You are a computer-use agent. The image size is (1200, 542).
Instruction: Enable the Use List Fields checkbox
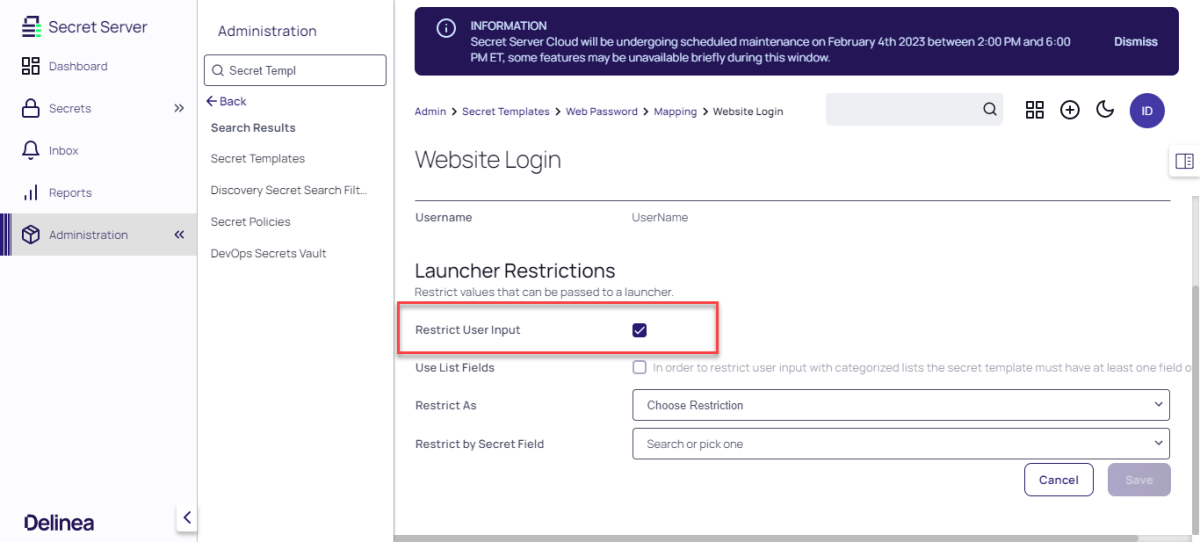click(640, 368)
